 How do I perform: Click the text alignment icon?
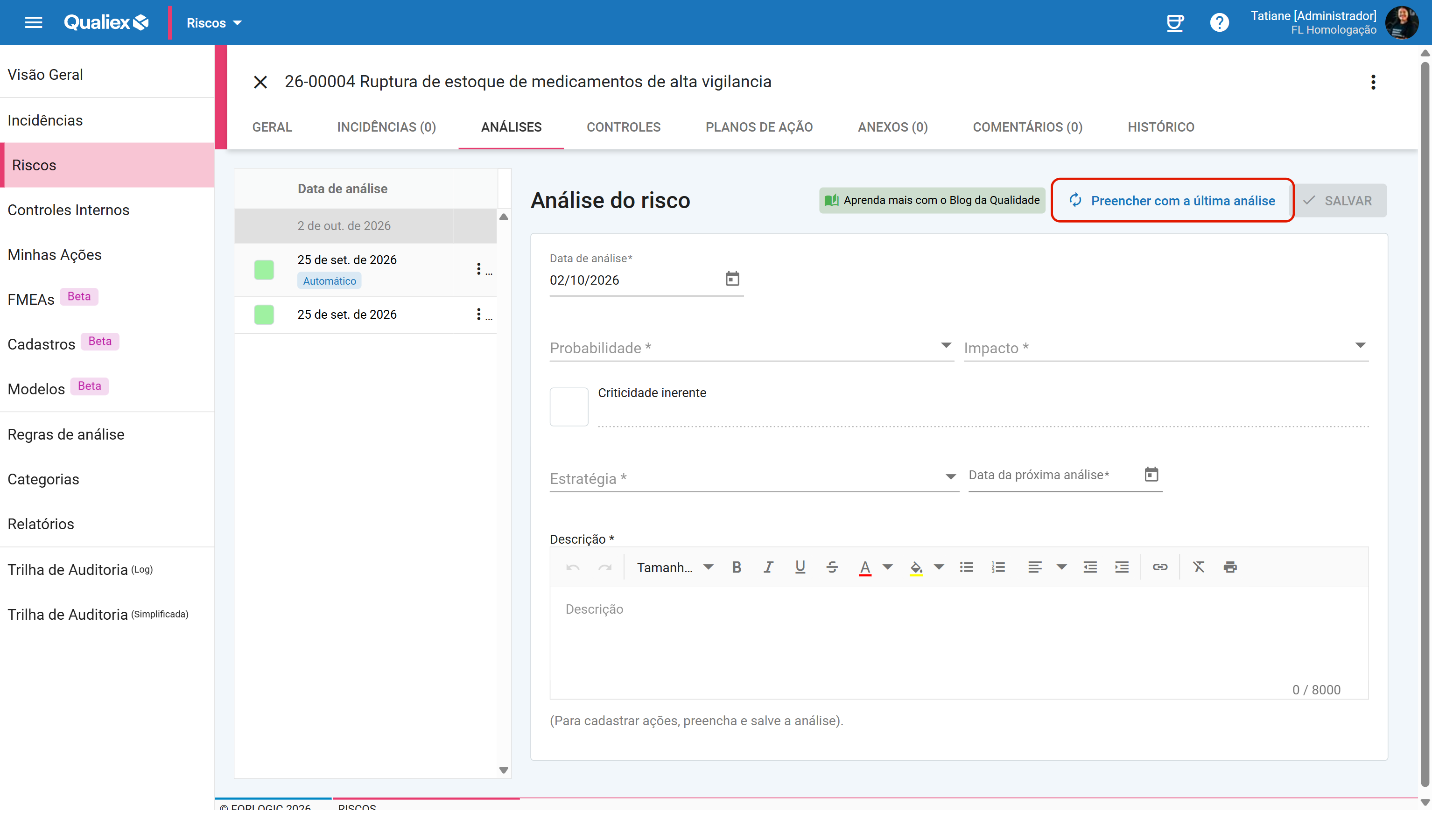pos(1034,567)
